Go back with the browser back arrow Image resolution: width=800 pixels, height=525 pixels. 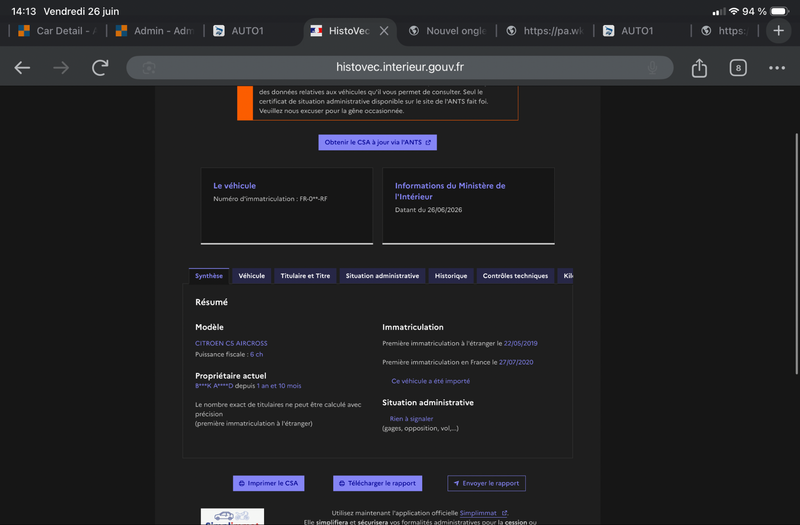pos(22,67)
